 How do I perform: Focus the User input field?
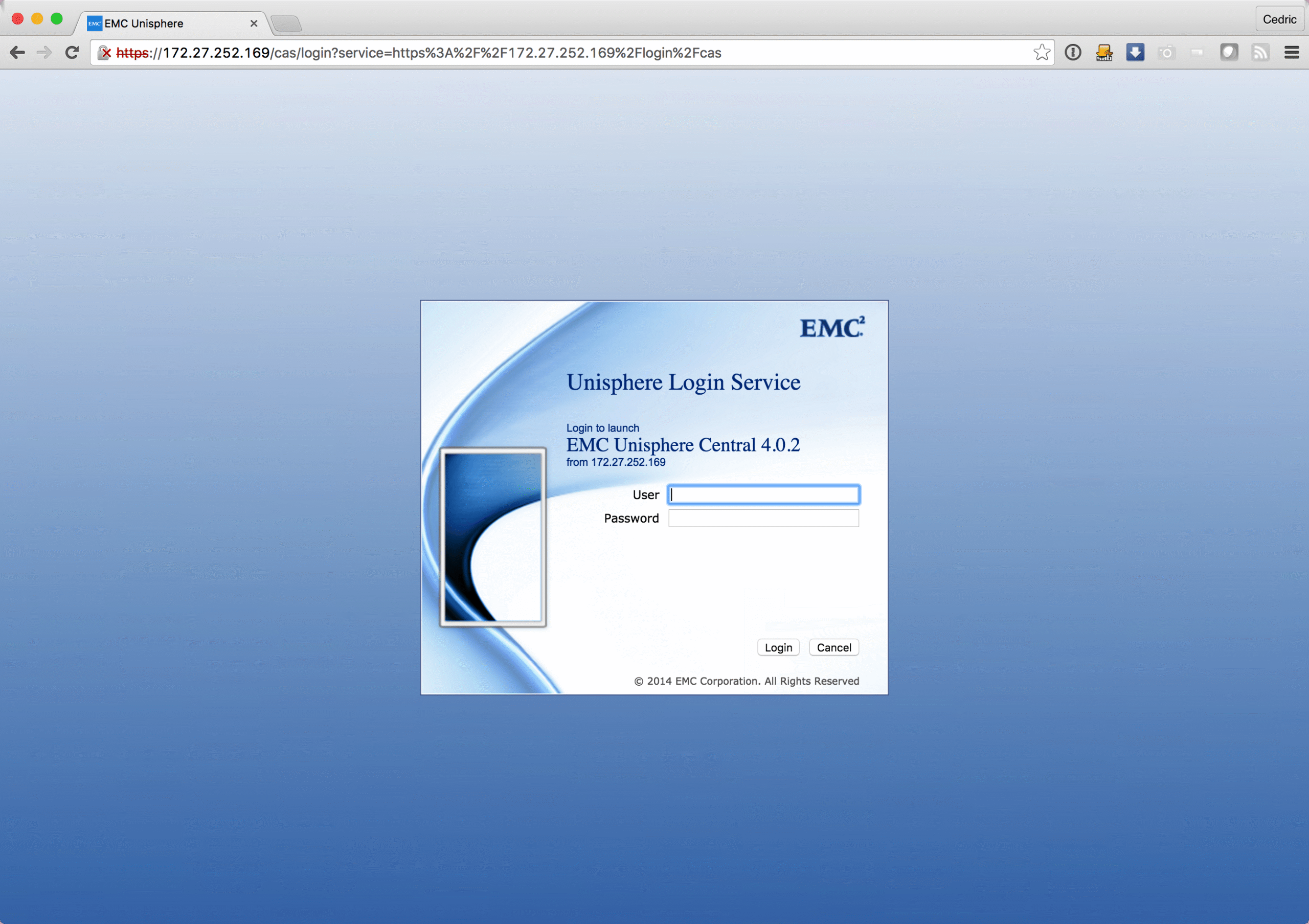(x=763, y=494)
